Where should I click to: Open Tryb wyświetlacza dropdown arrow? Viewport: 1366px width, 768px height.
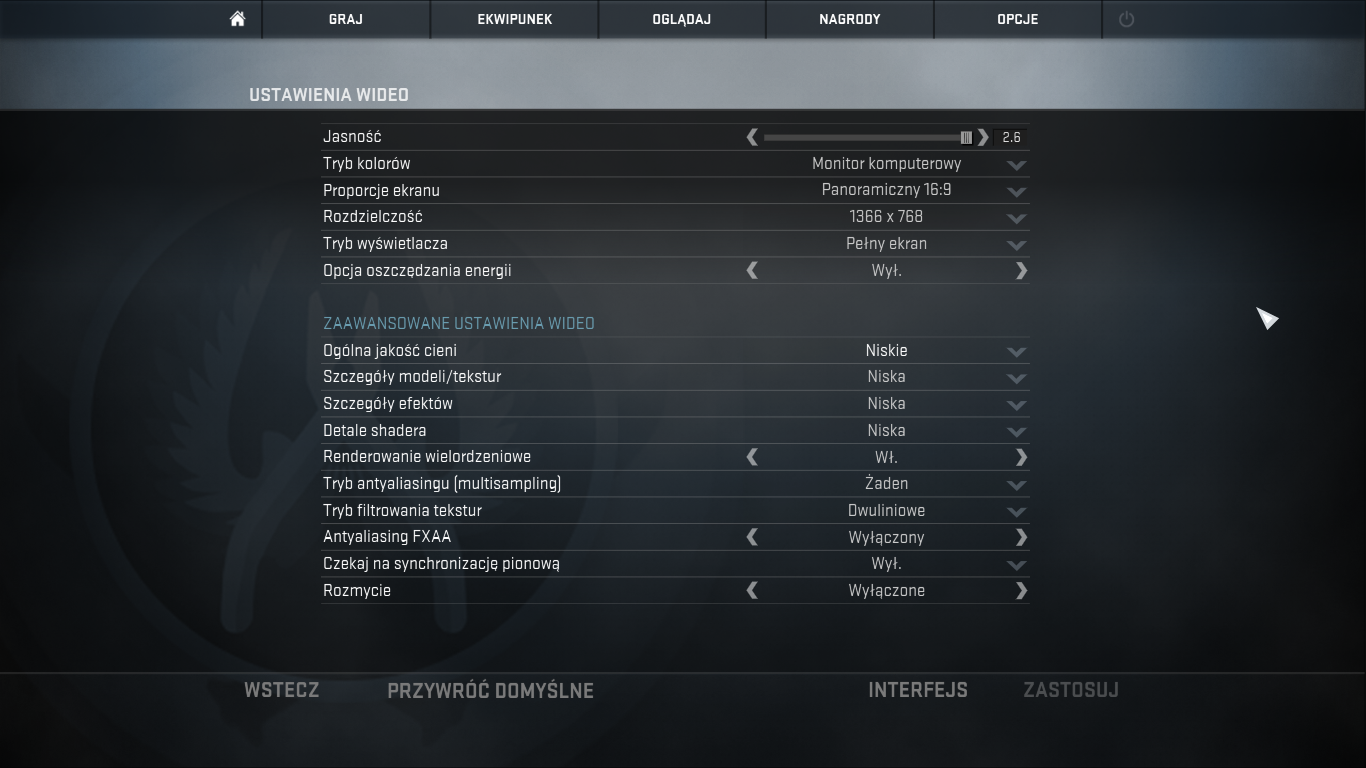click(x=1016, y=245)
